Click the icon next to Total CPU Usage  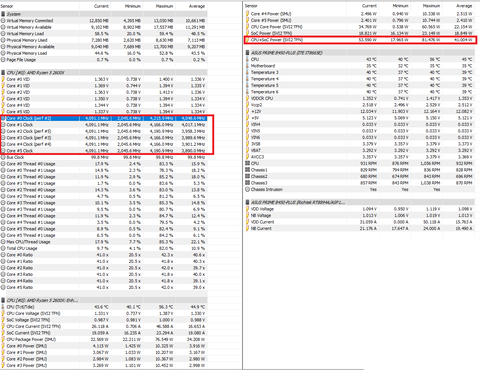click(x=3, y=248)
